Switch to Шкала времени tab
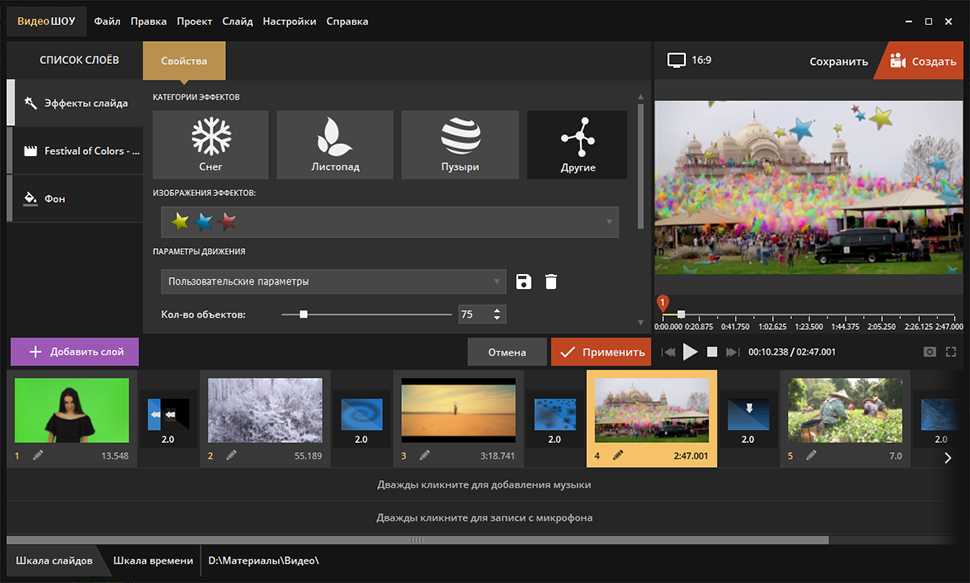970x583 pixels. click(x=153, y=561)
